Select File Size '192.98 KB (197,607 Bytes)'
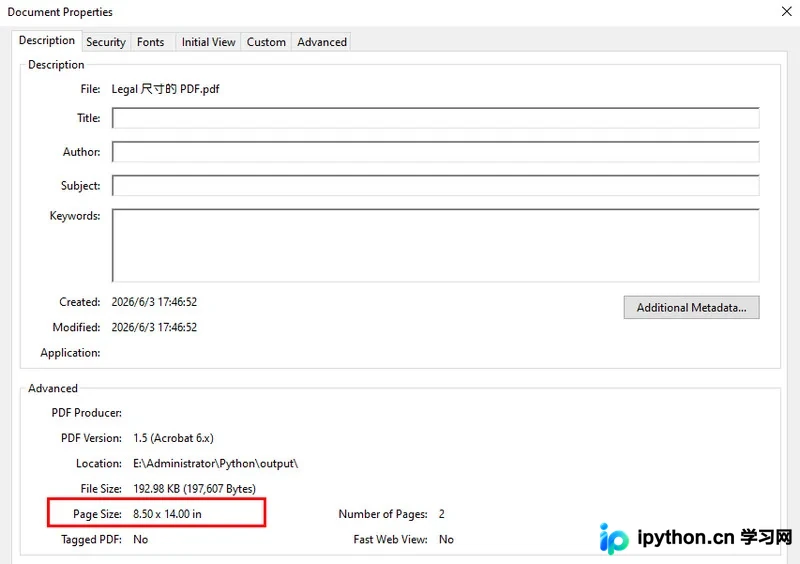The height and width of the screenshot is (564, 800). [194, 488]
